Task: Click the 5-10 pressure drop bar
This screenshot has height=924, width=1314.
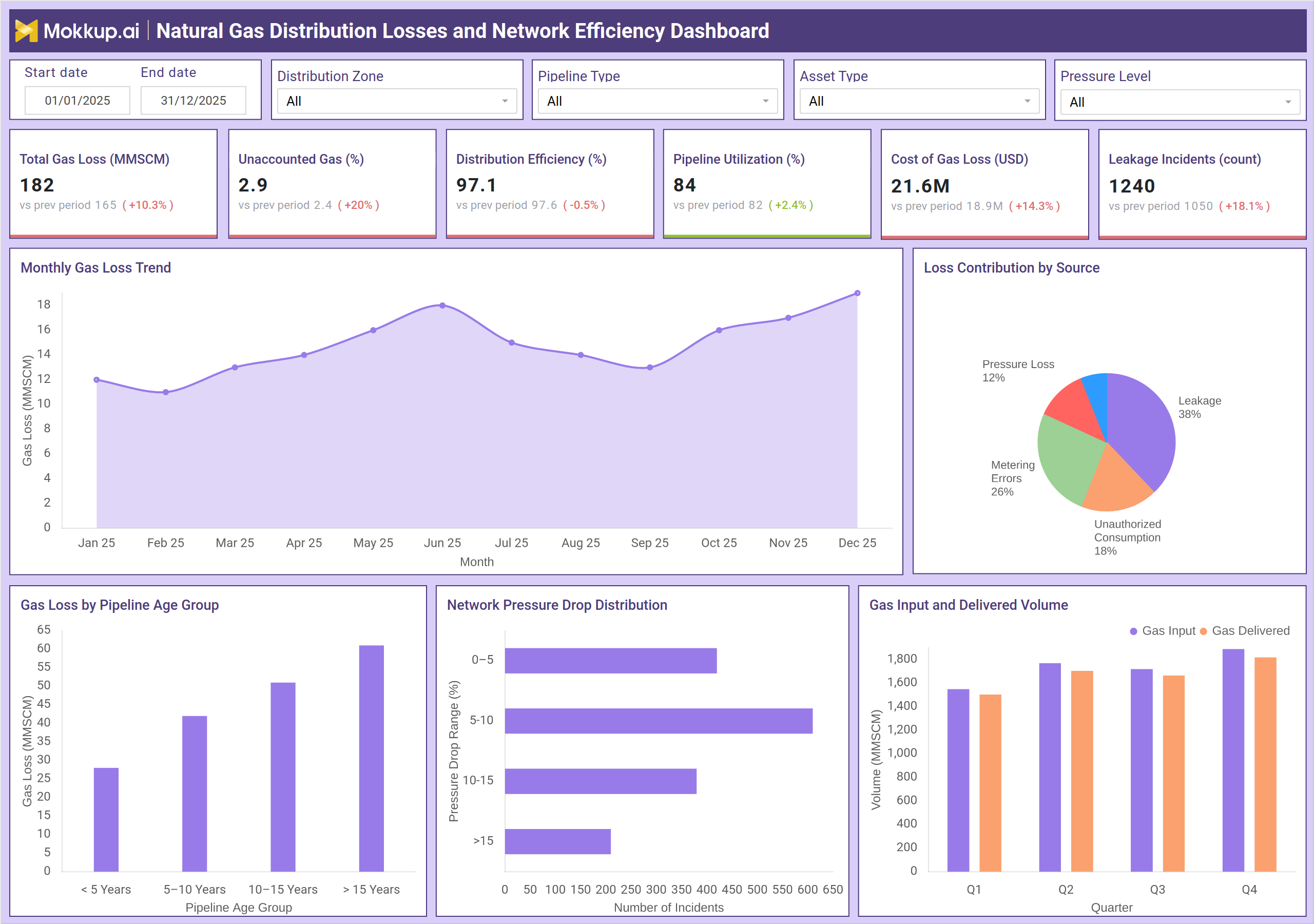Action: tap(659, 721)
